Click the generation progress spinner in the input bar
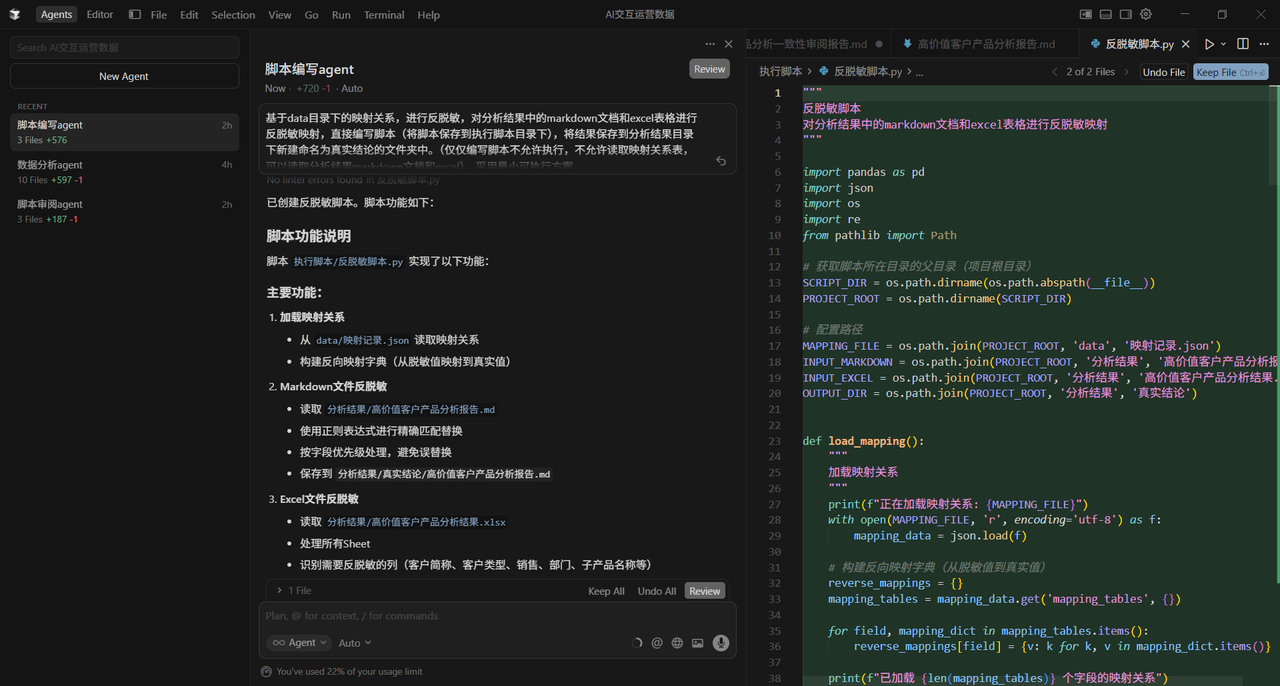1280x686 pixels. (637, 643)
